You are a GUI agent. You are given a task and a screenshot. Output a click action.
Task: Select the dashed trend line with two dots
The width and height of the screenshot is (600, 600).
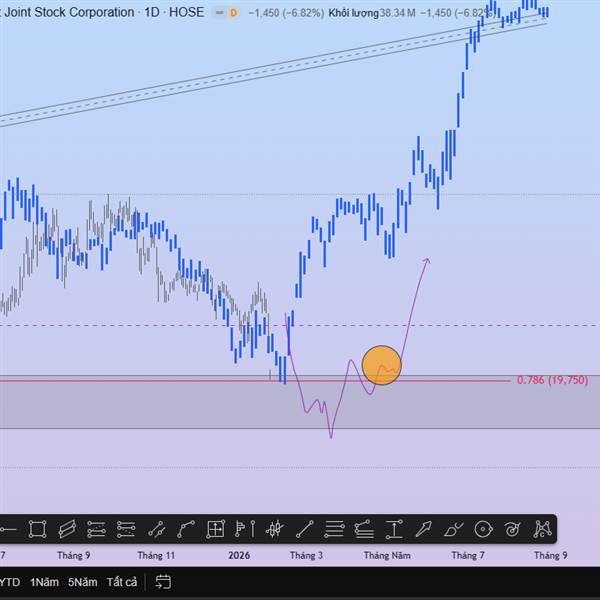pyautogui.click(x=157, y=530)
